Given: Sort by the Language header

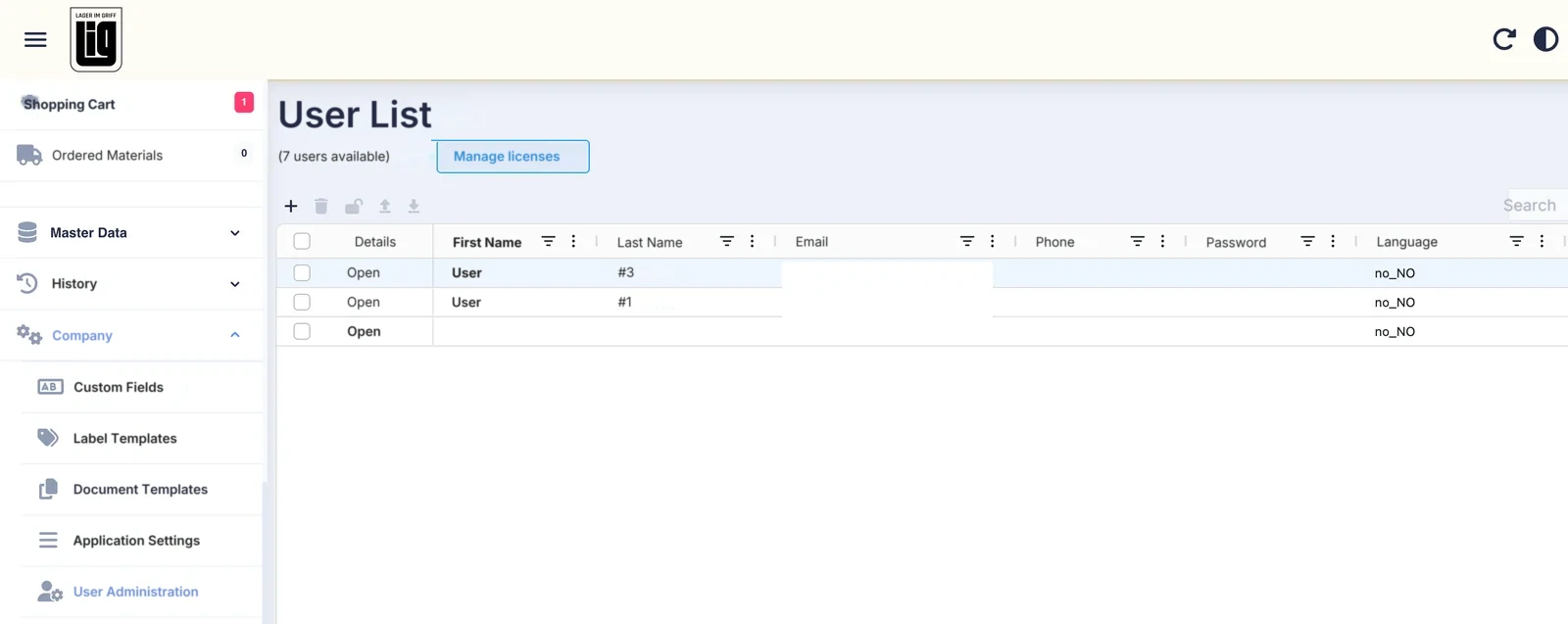Looking at the screenshot, I should (1406, 242).
